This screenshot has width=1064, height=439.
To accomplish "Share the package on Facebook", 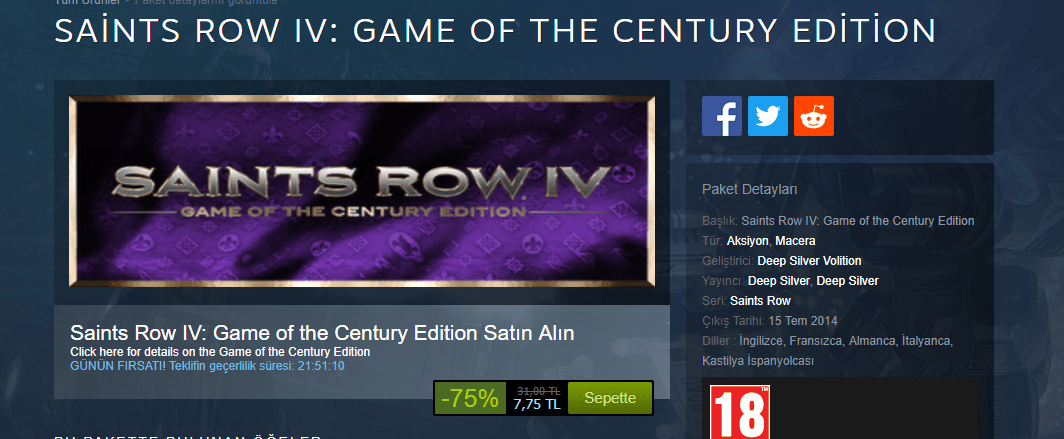I will tap(721, 116).
